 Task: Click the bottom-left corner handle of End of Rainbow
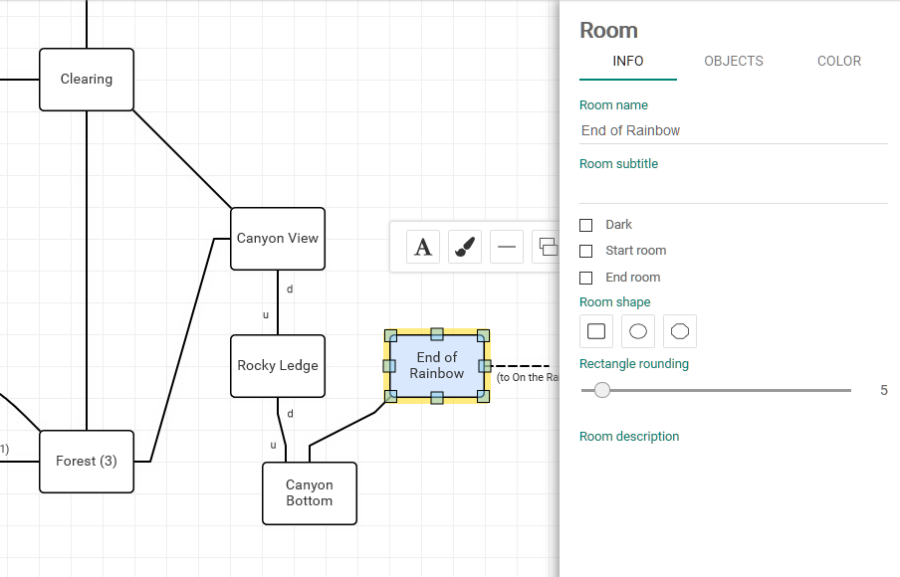pyautogui.click(x=390, y=396)
